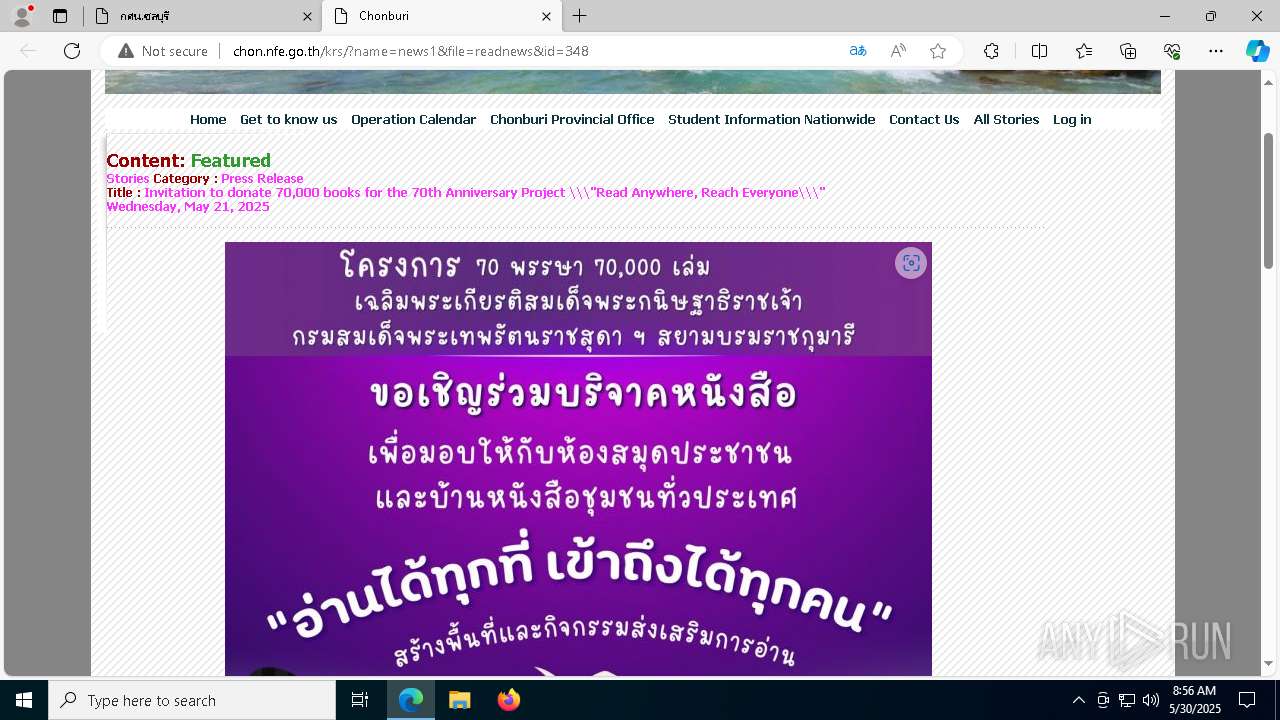
Task: Open a new tab with plus button
Action: [x=579, y=16]
